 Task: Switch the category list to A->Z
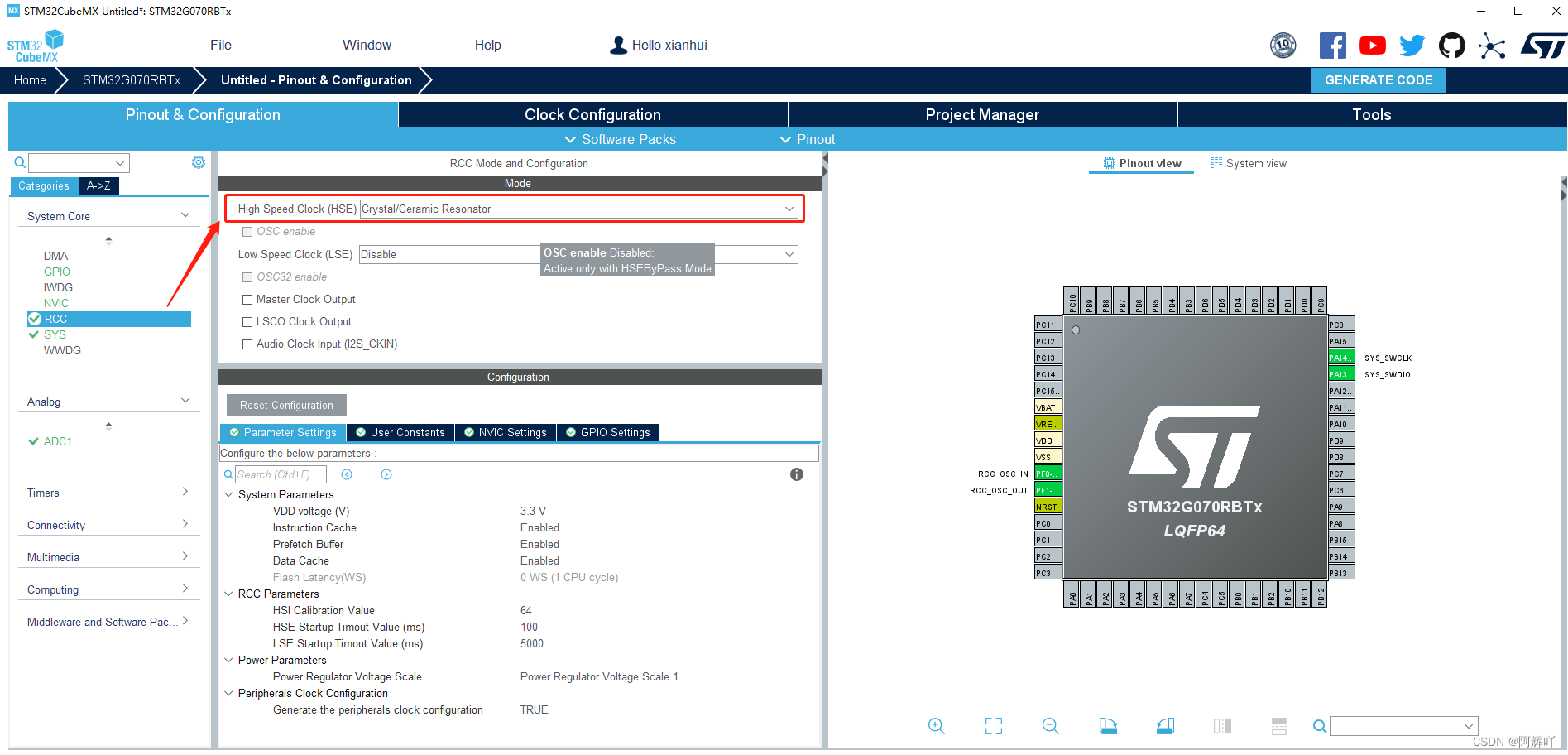pyautogui.click(x=99, y=186)
